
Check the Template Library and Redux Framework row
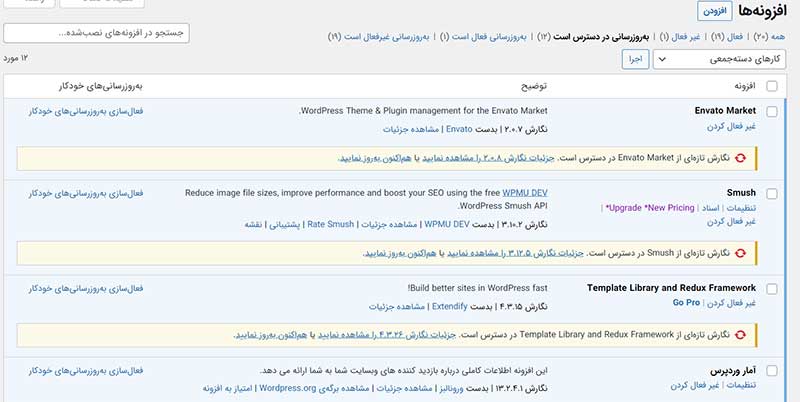[x=772, y=289]
